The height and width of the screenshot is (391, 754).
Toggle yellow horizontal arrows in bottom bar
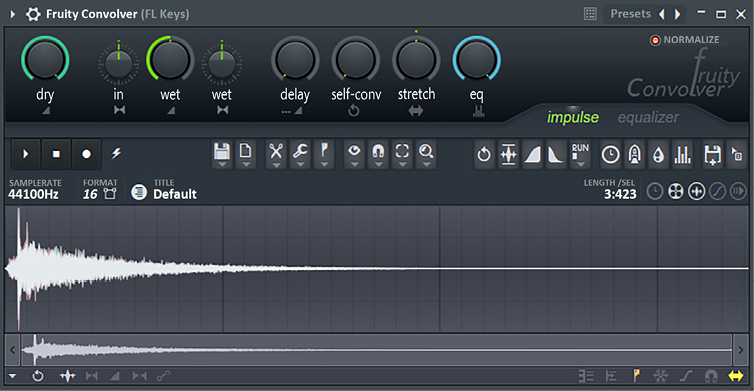(x=736, y=376)
